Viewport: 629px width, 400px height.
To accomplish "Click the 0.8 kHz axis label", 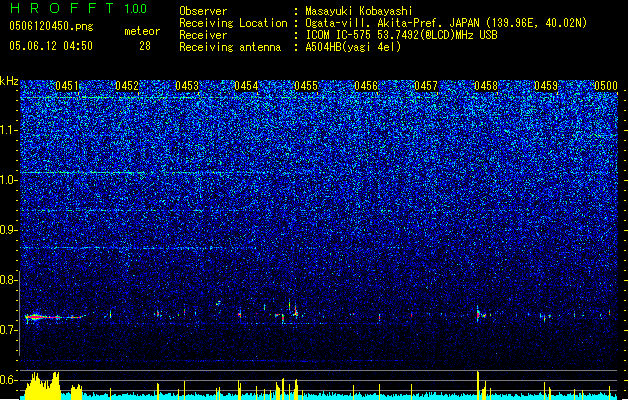I will 8,280.
